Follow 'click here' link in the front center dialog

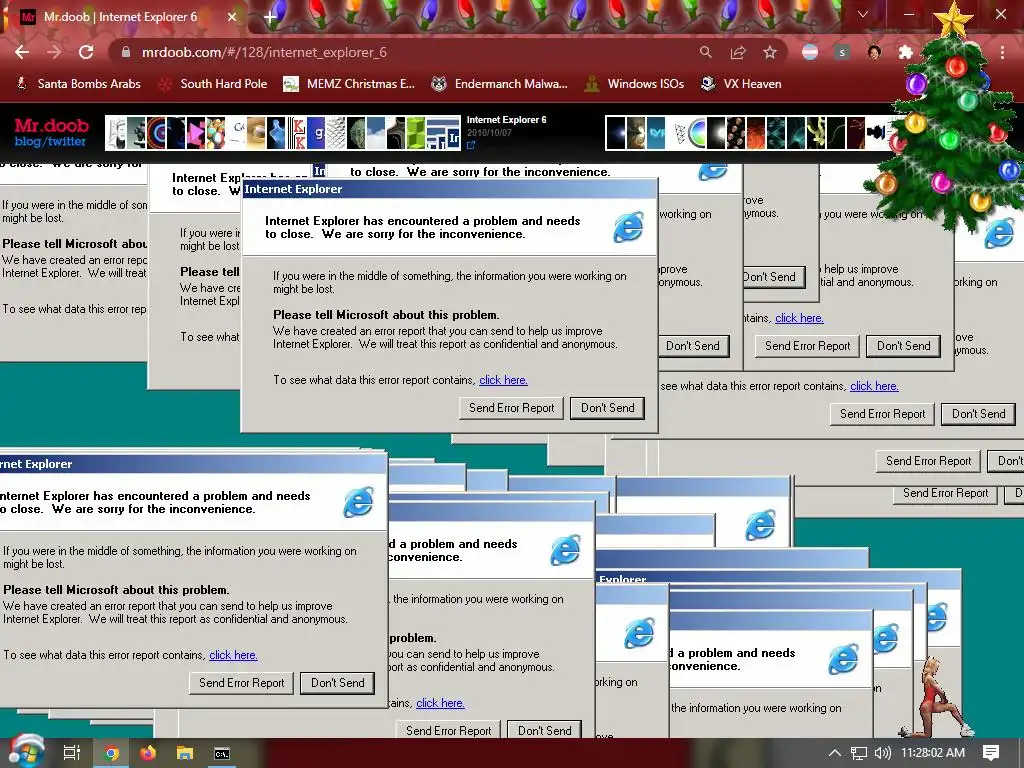point(503,380)
